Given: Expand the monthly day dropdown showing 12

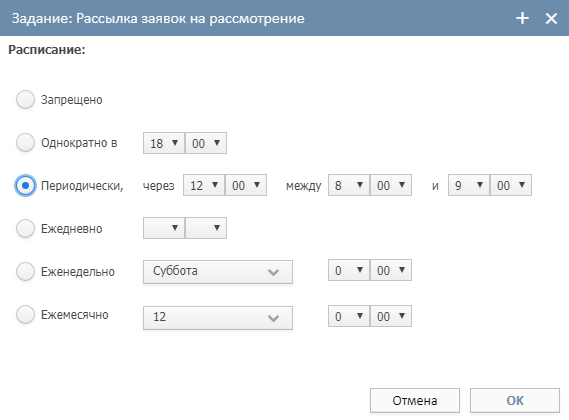Looking at the screenshot, I should (x=218, y=318).
